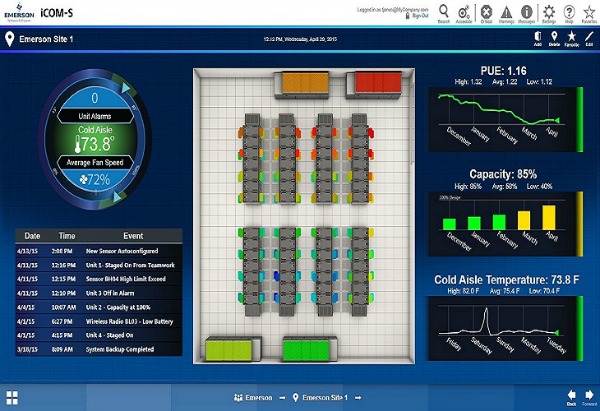Select the System Backup Completed event
Viewport: 600px width, 411px height.
click(99, 349)
